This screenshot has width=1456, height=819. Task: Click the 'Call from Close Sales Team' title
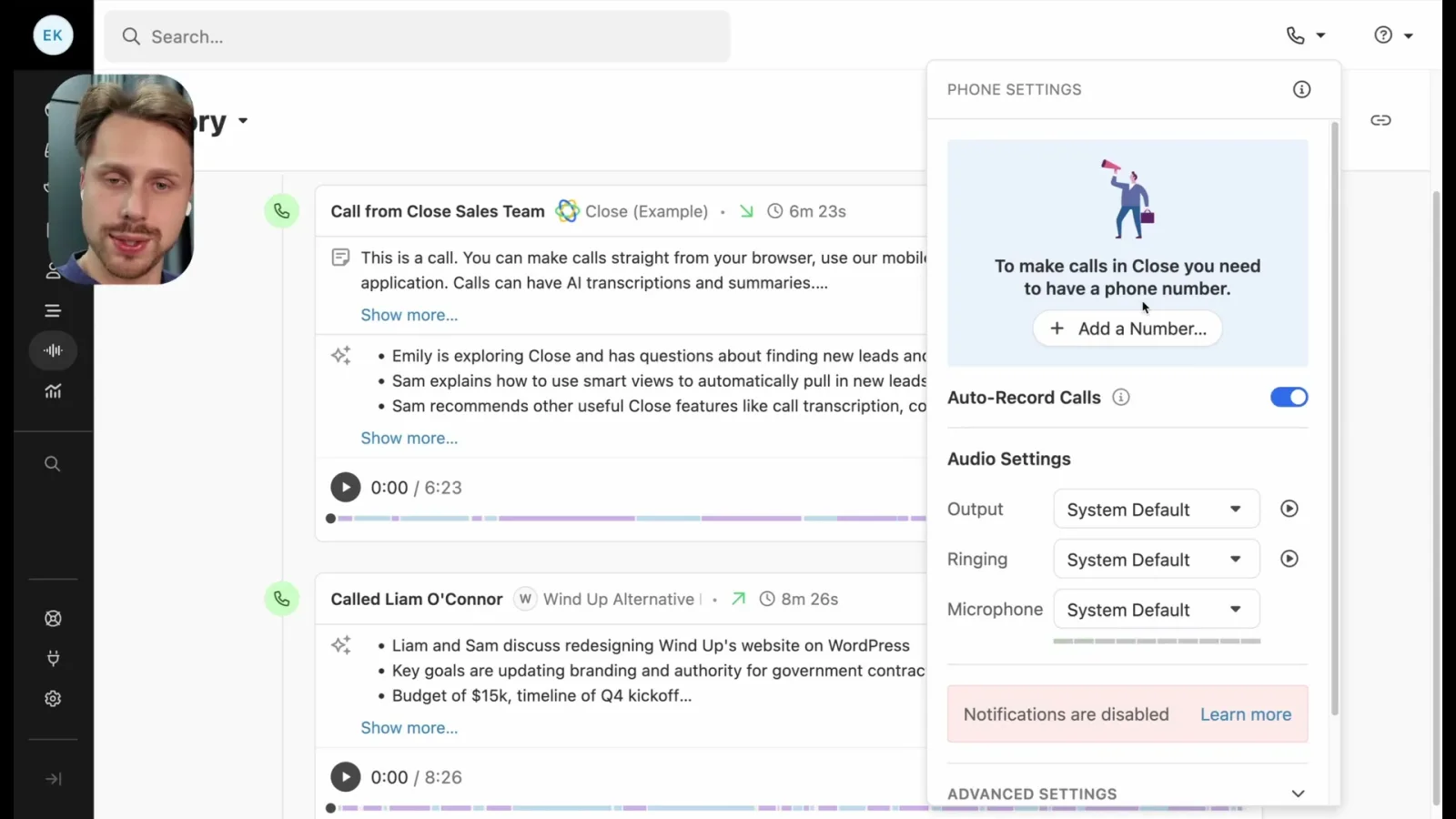438,211
